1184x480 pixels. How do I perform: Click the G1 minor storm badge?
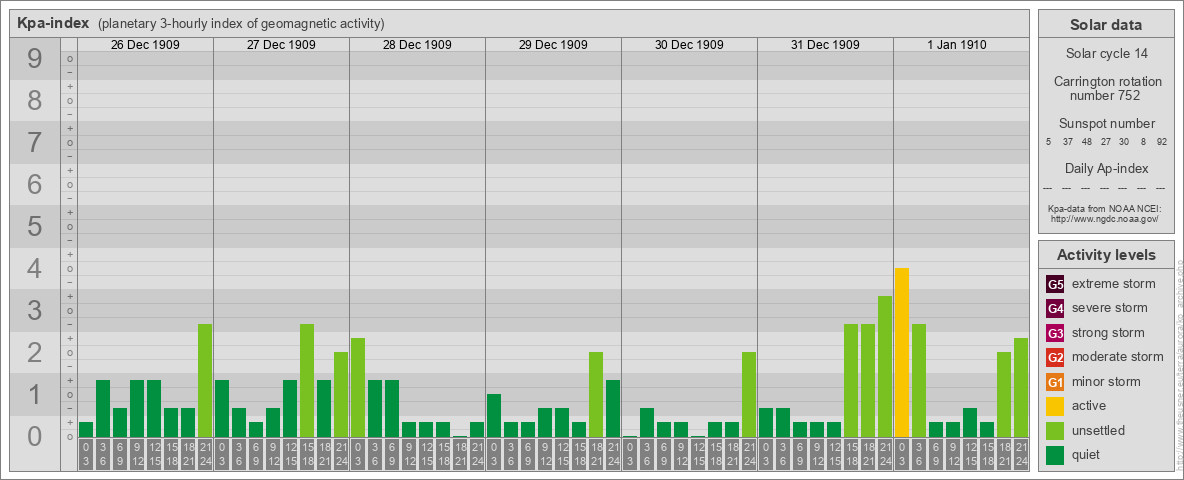coord(1055,382)
